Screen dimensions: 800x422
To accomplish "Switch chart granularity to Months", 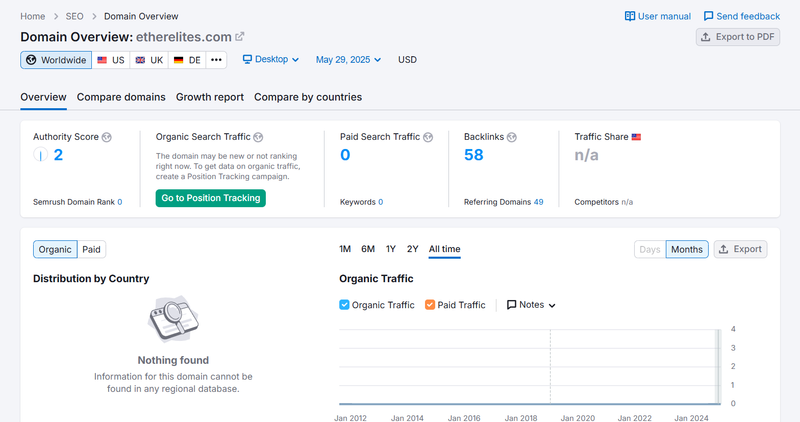I will click(687, 250).
